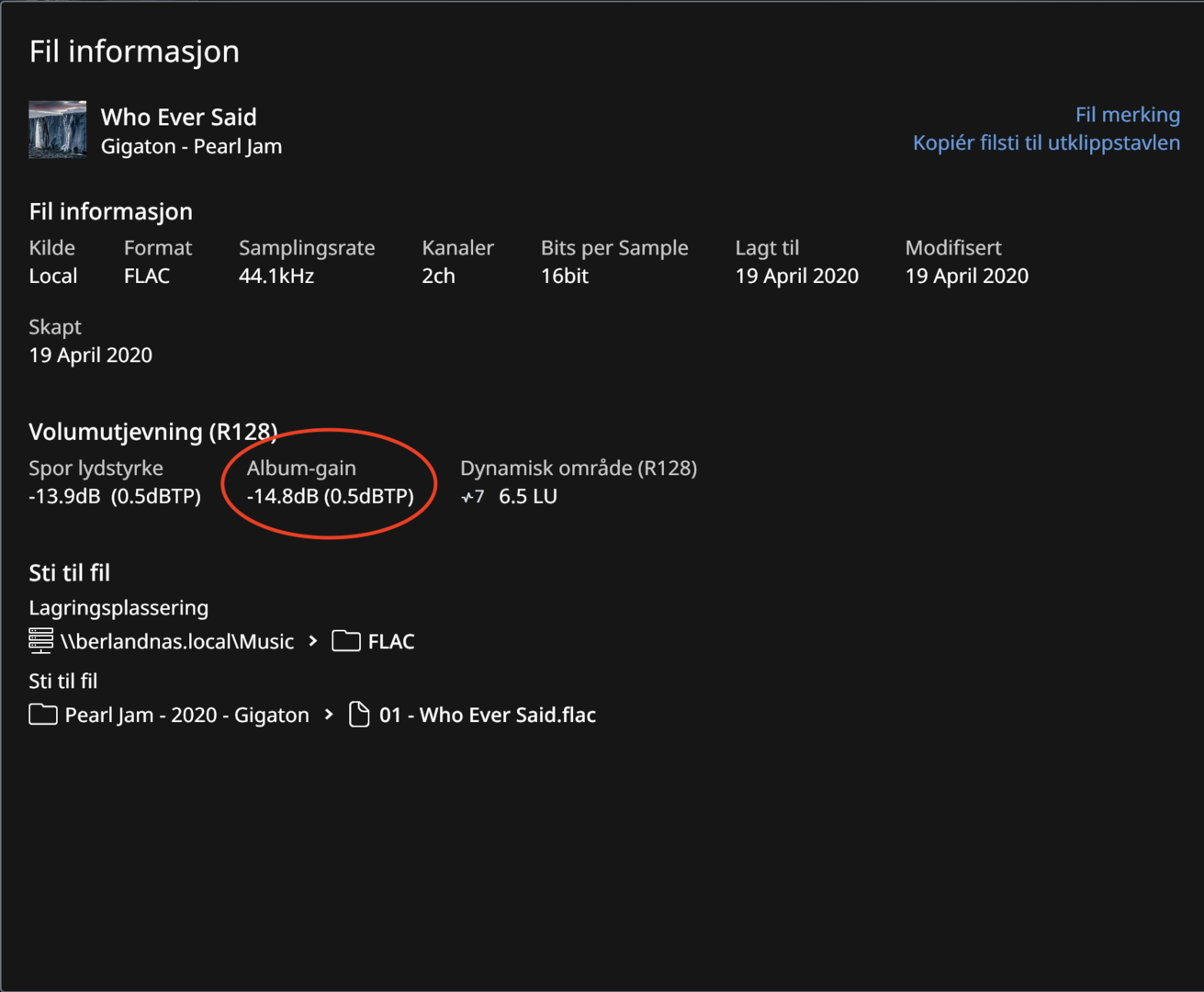Image resolution: width=1204 pixels, height=992 pixels.
Task: Click the FLAC format value
Action: tap(147, 276)
